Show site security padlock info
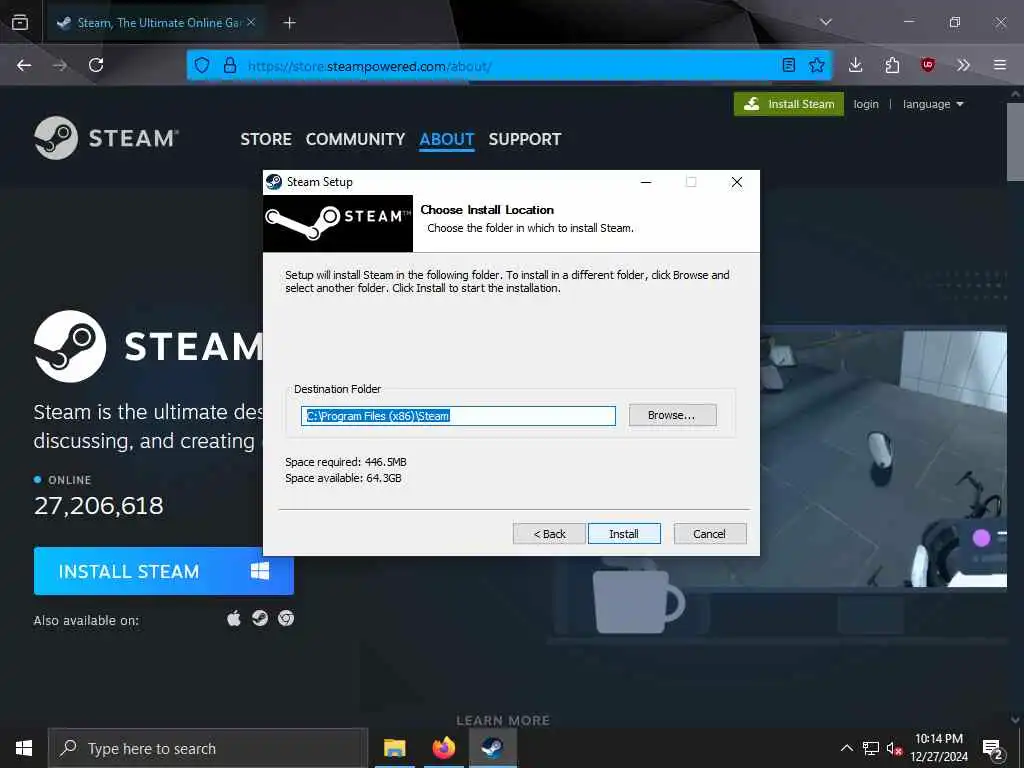Viewport: 1024px width, 768px height. (229, 65)
